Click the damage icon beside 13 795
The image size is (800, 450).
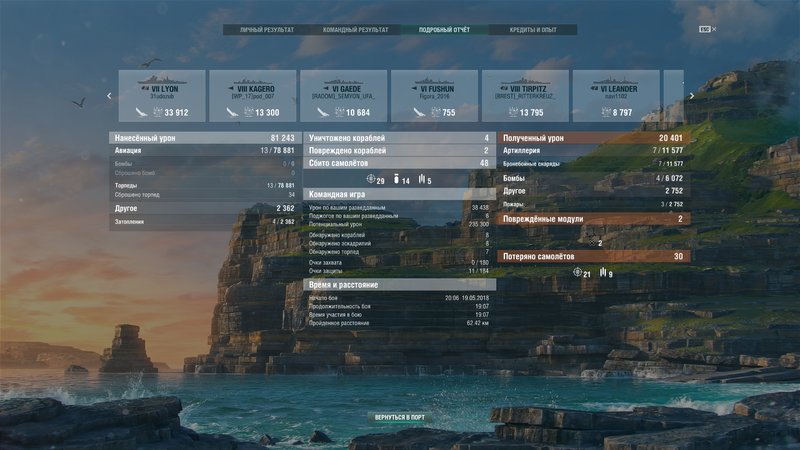click(x=513, y=112)
